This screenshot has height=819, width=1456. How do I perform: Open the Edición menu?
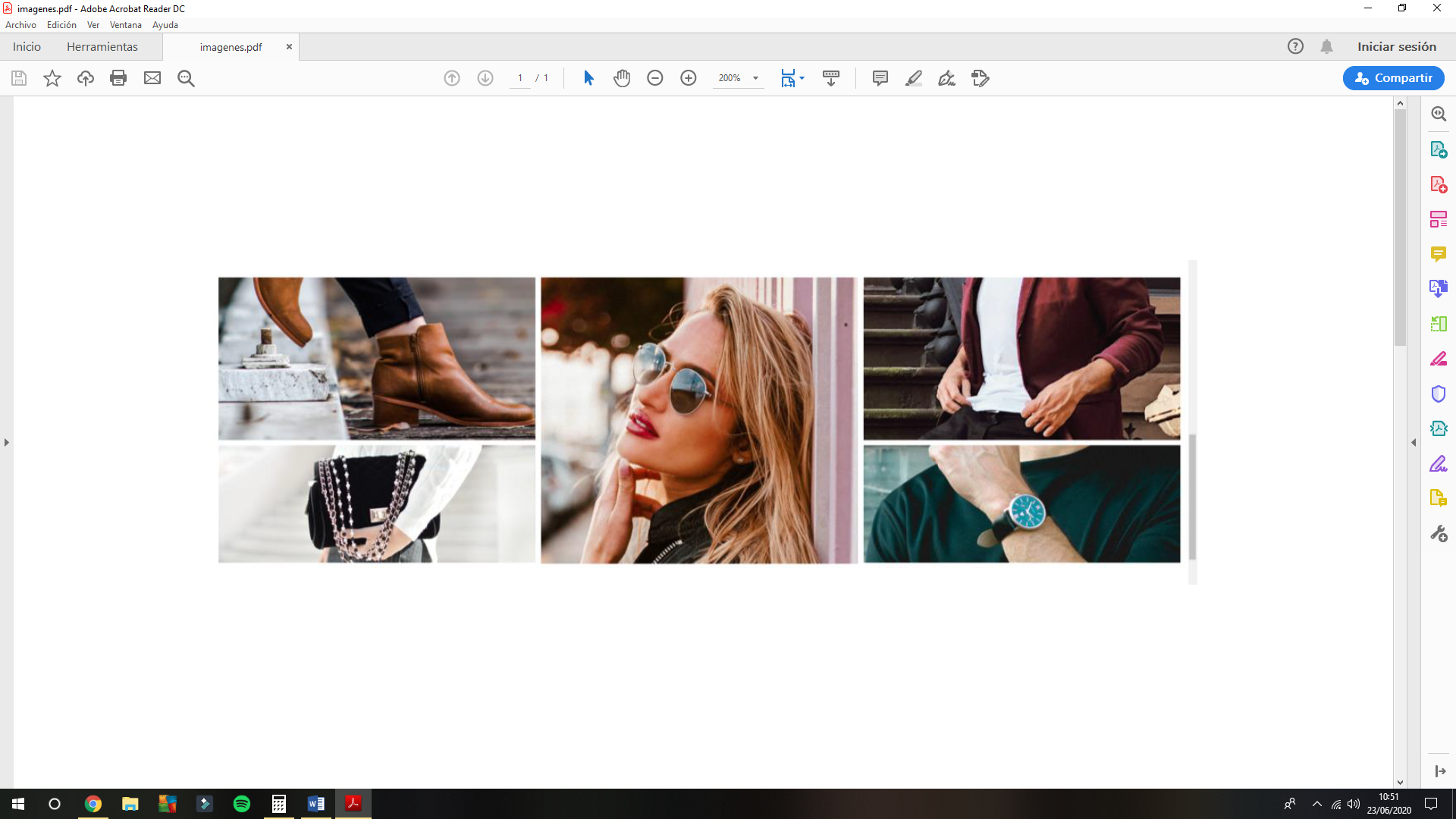pyautogui.click(x=61, y=25)
